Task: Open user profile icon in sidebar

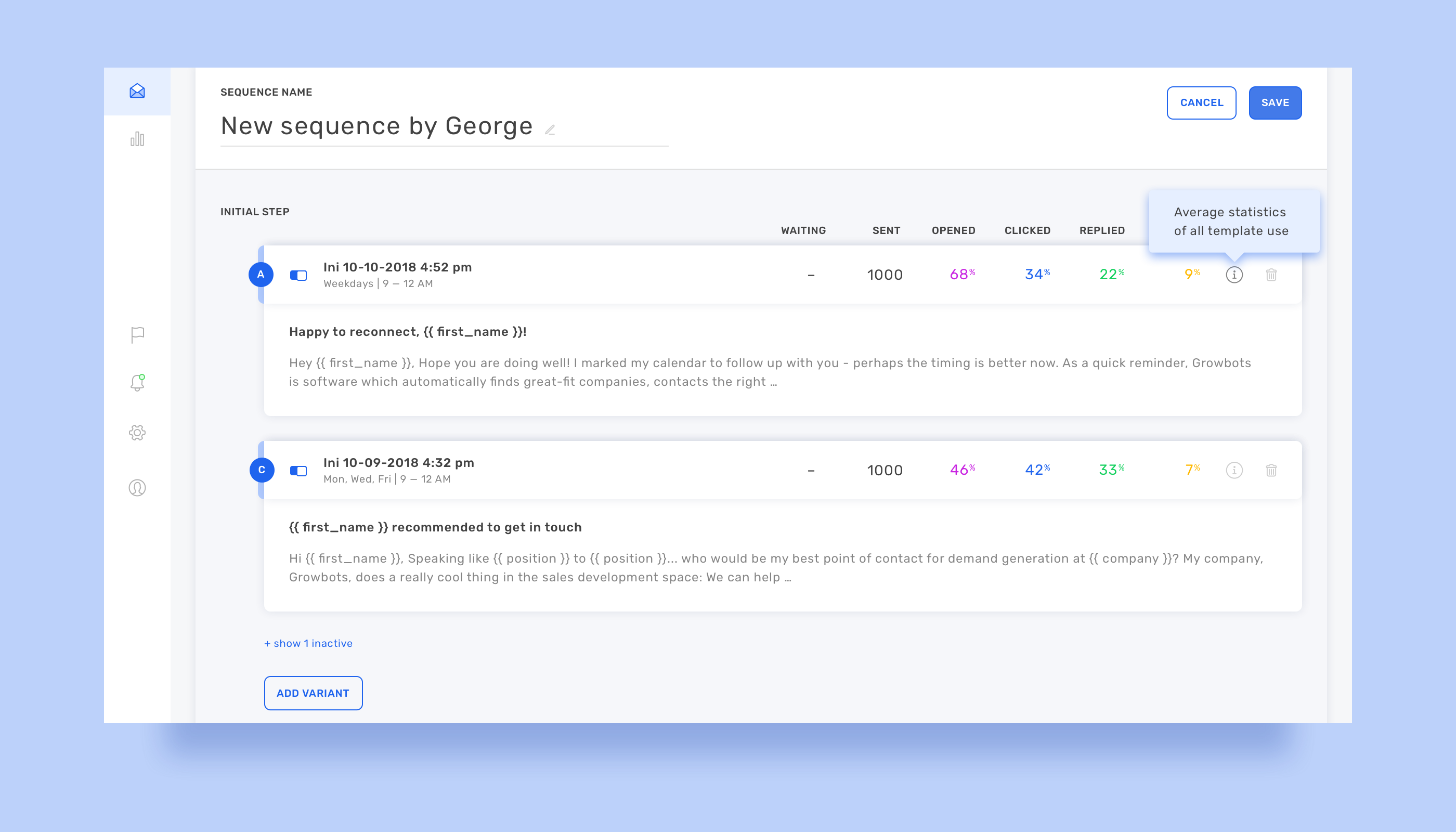Action: point(137,488)
